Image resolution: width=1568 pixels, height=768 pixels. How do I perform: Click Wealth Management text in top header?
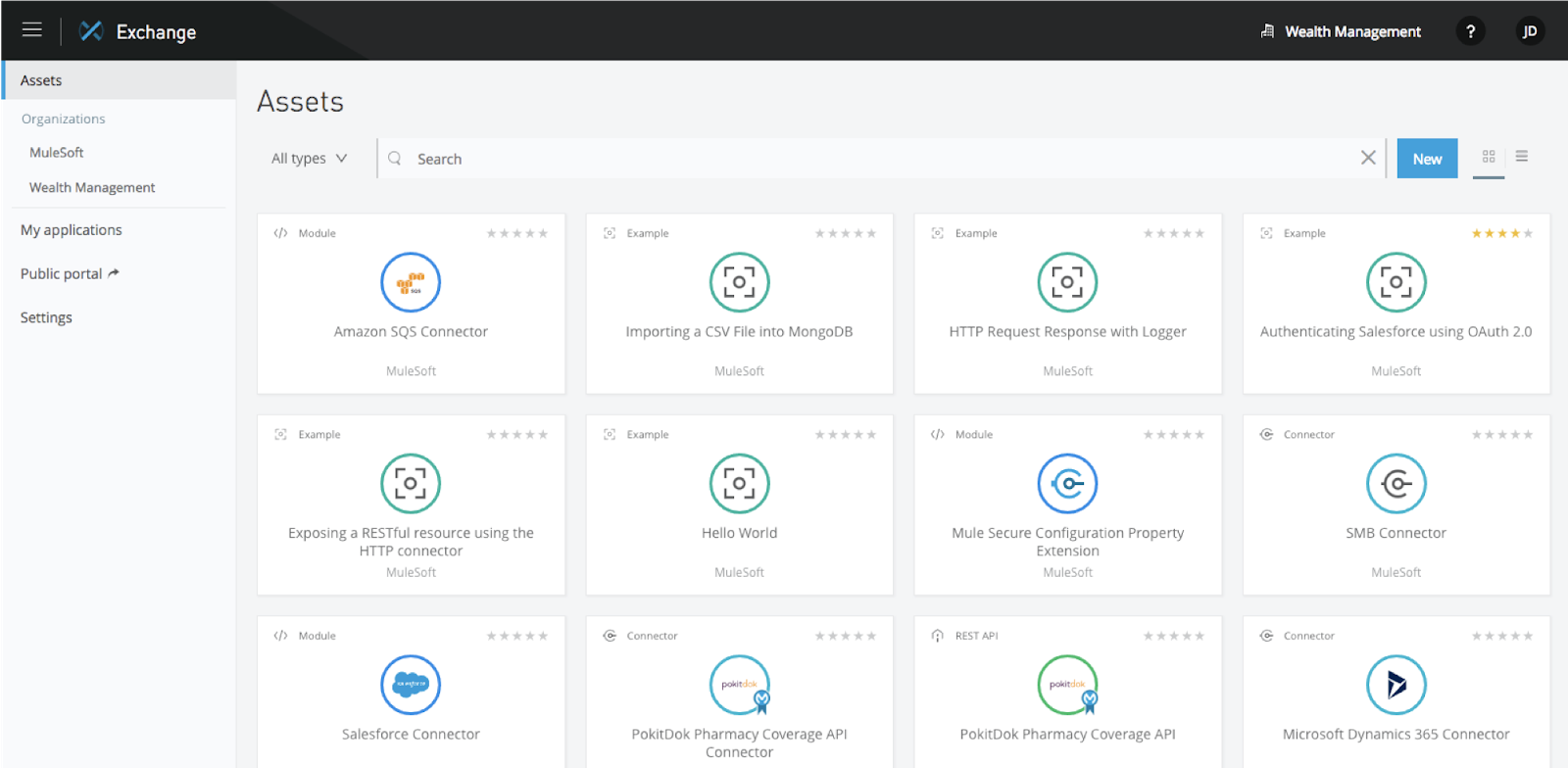1352,31
